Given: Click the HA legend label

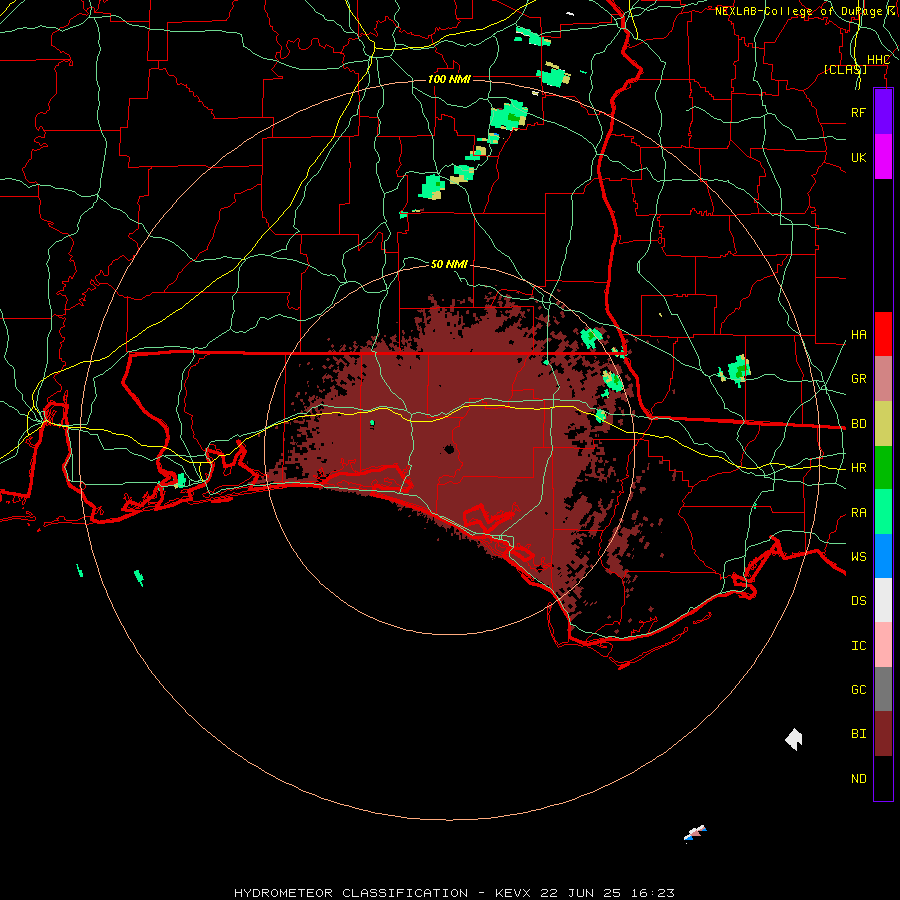Looking at the screenshot, I should click(x=858, y=335).
